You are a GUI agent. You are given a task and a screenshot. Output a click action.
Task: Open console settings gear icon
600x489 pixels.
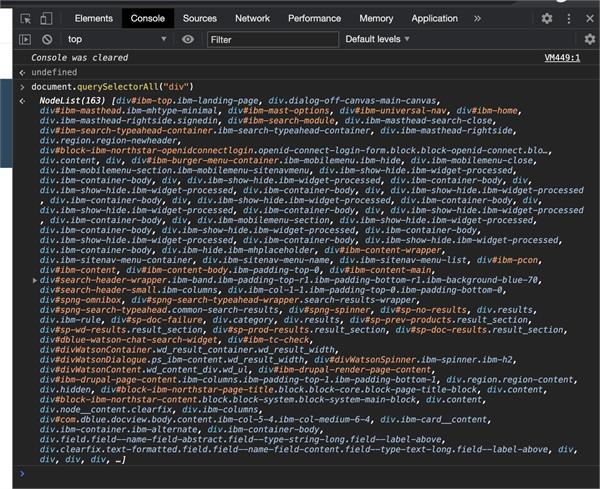[590, 39]
